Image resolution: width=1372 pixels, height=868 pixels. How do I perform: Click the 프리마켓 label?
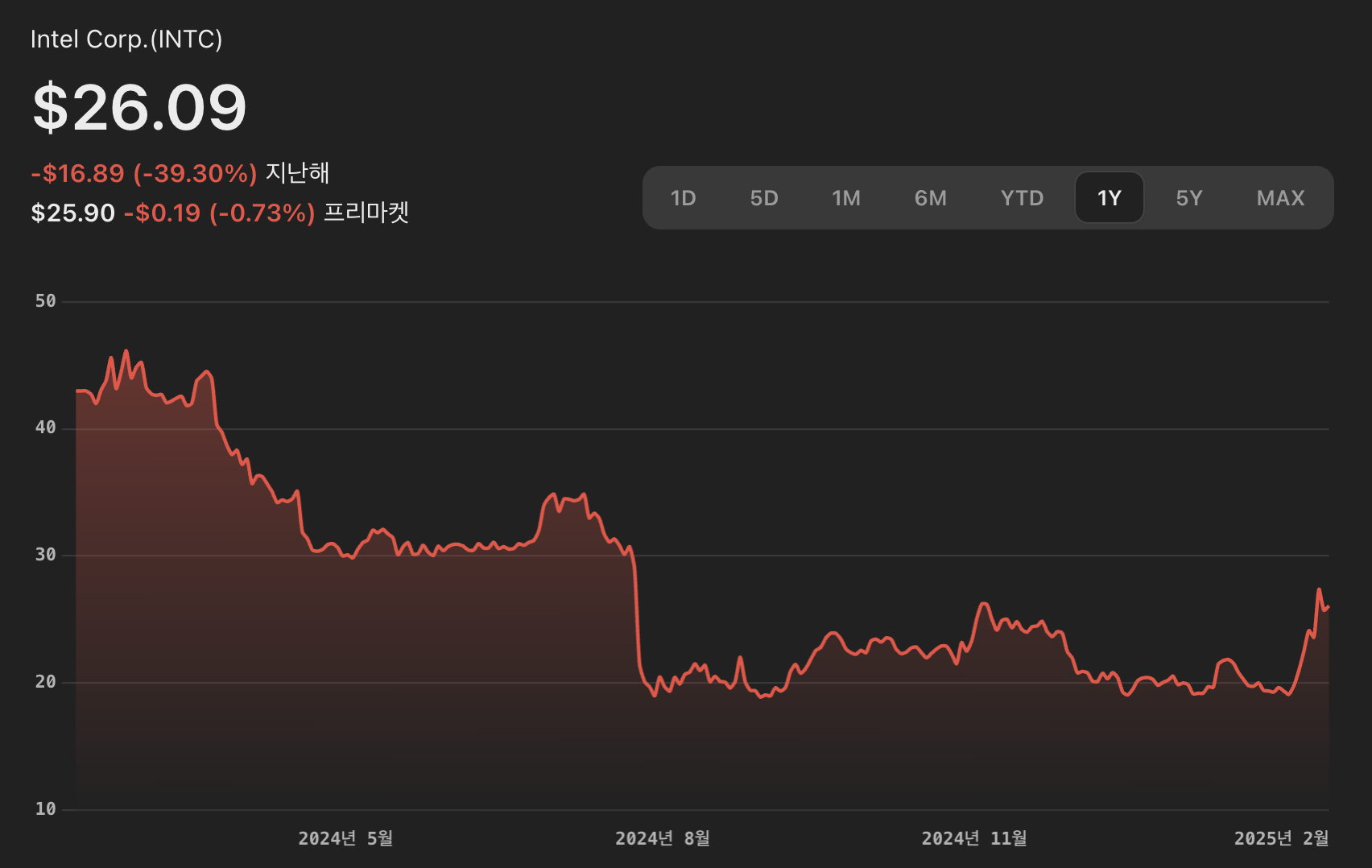(366, 213)
